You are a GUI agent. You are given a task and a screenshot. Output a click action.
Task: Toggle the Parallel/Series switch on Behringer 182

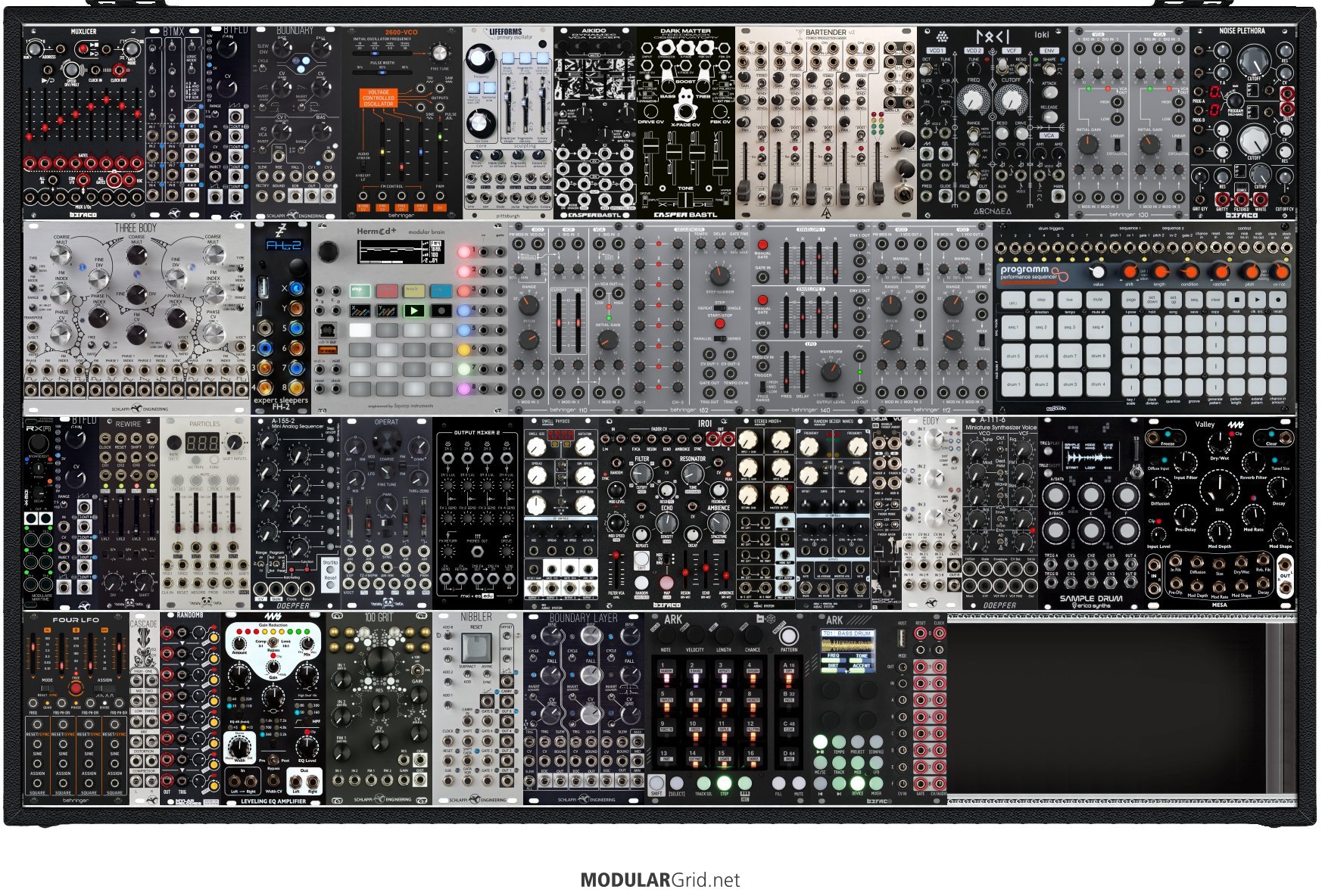[719, 338]
